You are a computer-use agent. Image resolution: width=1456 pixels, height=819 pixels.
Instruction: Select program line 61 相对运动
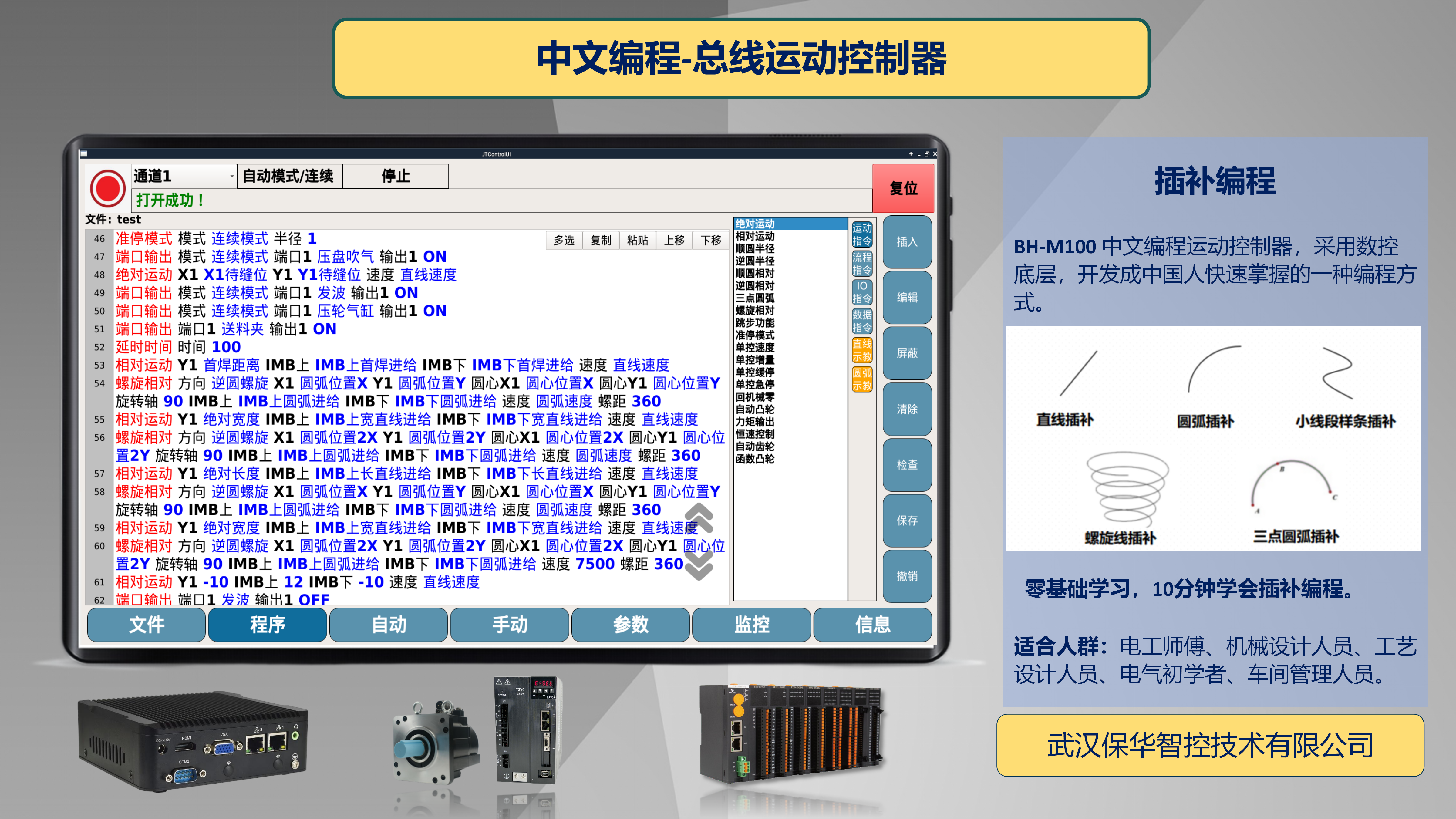point(298,582)
